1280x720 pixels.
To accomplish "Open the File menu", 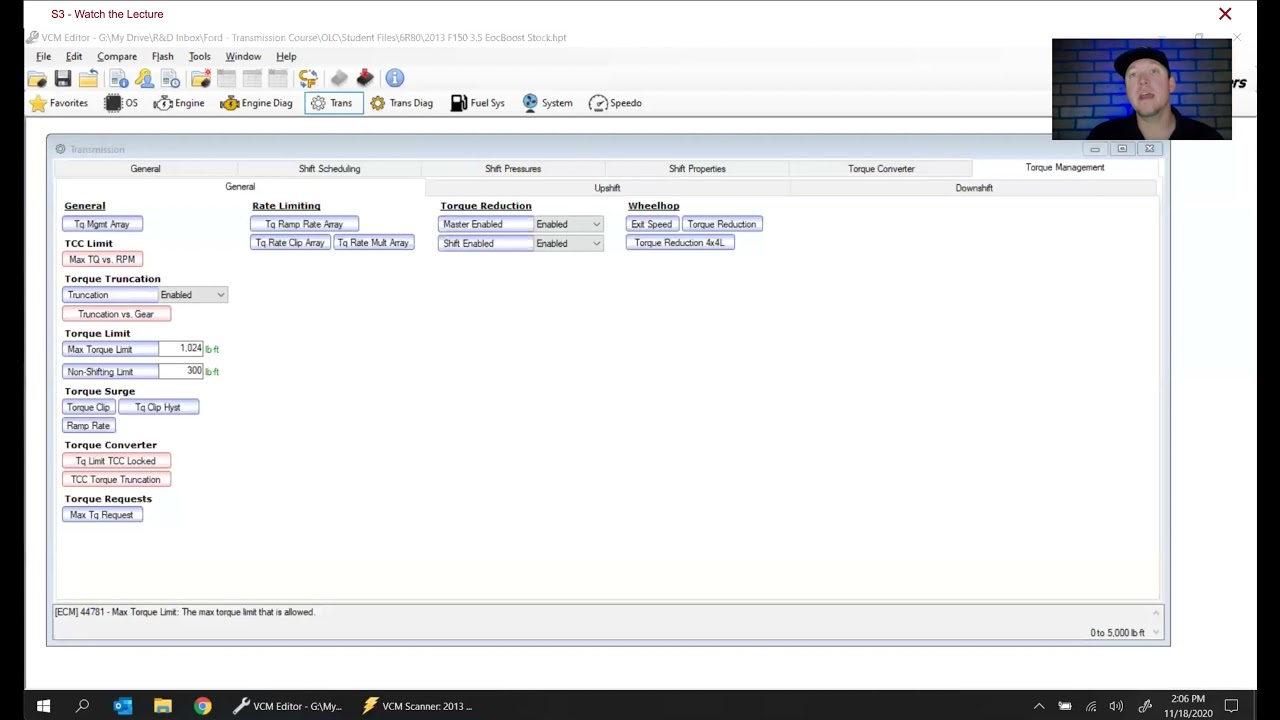I will click(x=44, y=57).
